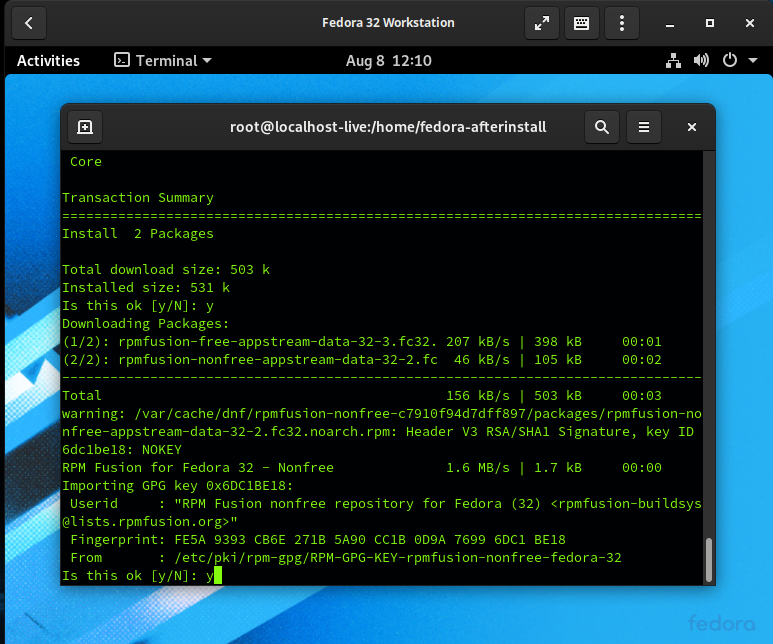Open terminal search with the magnifier icon

pos(601,127)
